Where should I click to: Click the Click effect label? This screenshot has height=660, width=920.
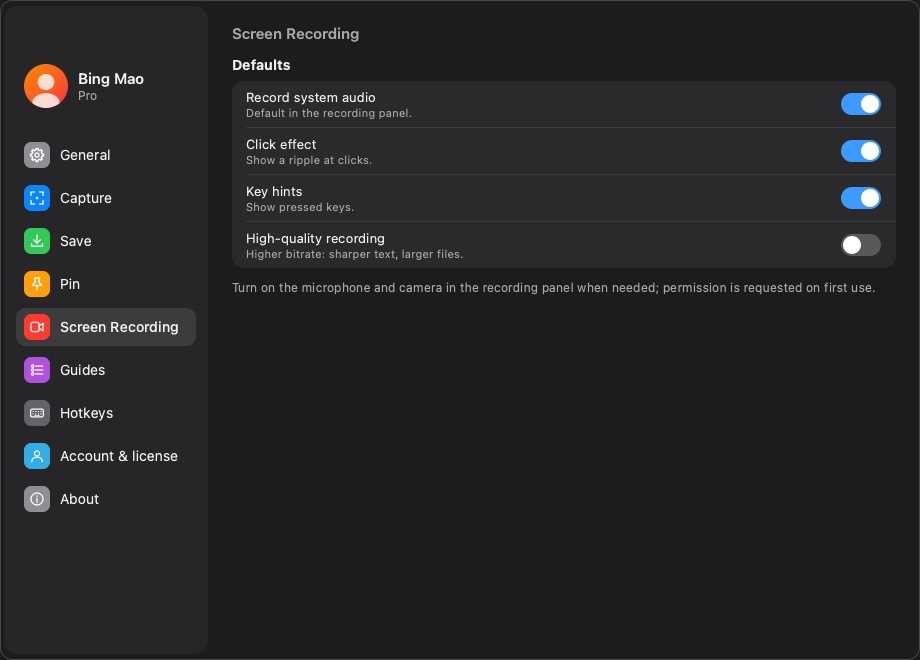281,144
